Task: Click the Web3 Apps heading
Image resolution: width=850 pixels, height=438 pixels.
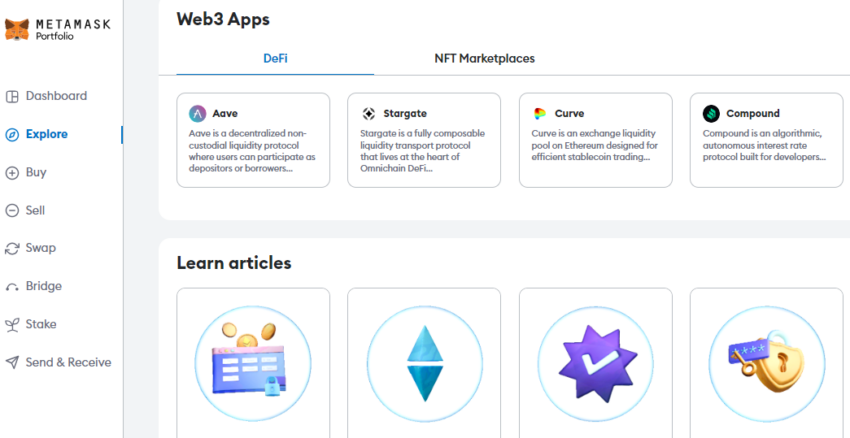Action: click(x=223, y=20)
